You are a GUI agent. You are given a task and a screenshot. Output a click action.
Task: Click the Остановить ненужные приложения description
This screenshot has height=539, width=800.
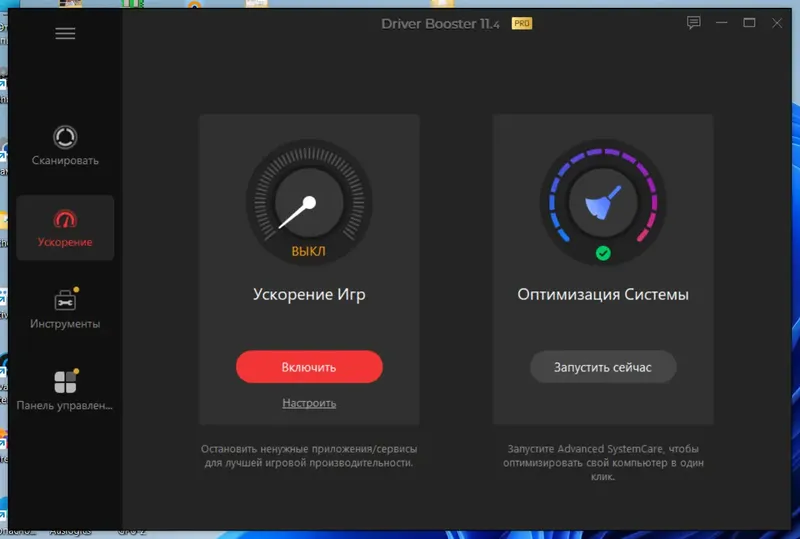(309, 456)
